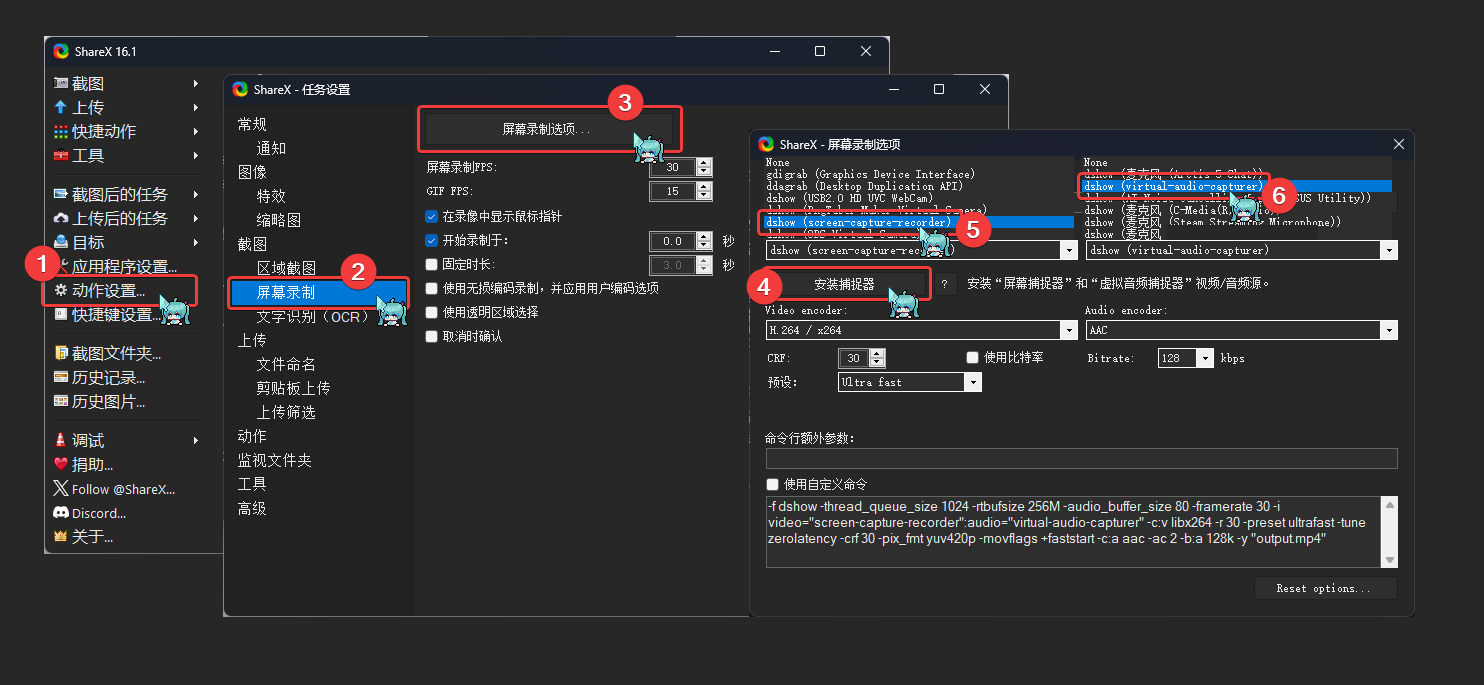Image resolution: width=1484 pixels, height=685 pixels.
Task: Click the 目标 destinations icon
Action: pos(61,242)
